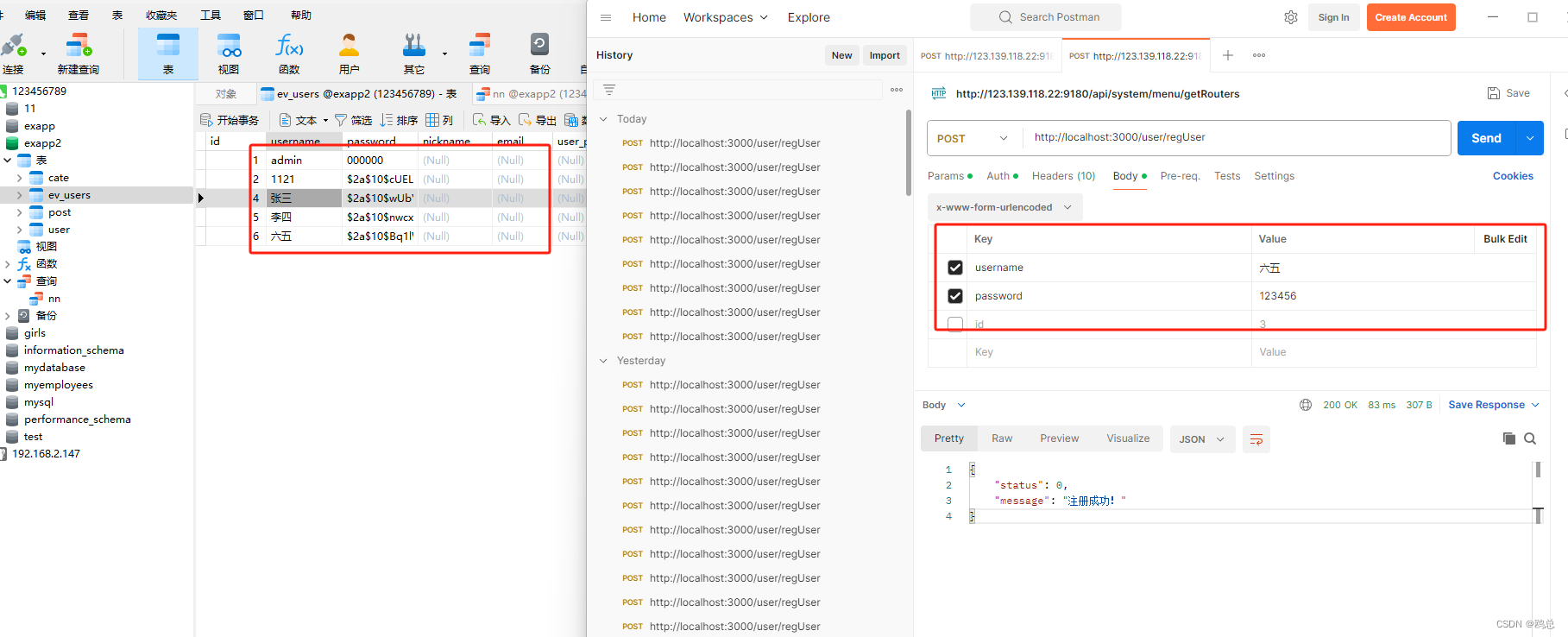Click the Search Postman box

tap(1046, 17)
